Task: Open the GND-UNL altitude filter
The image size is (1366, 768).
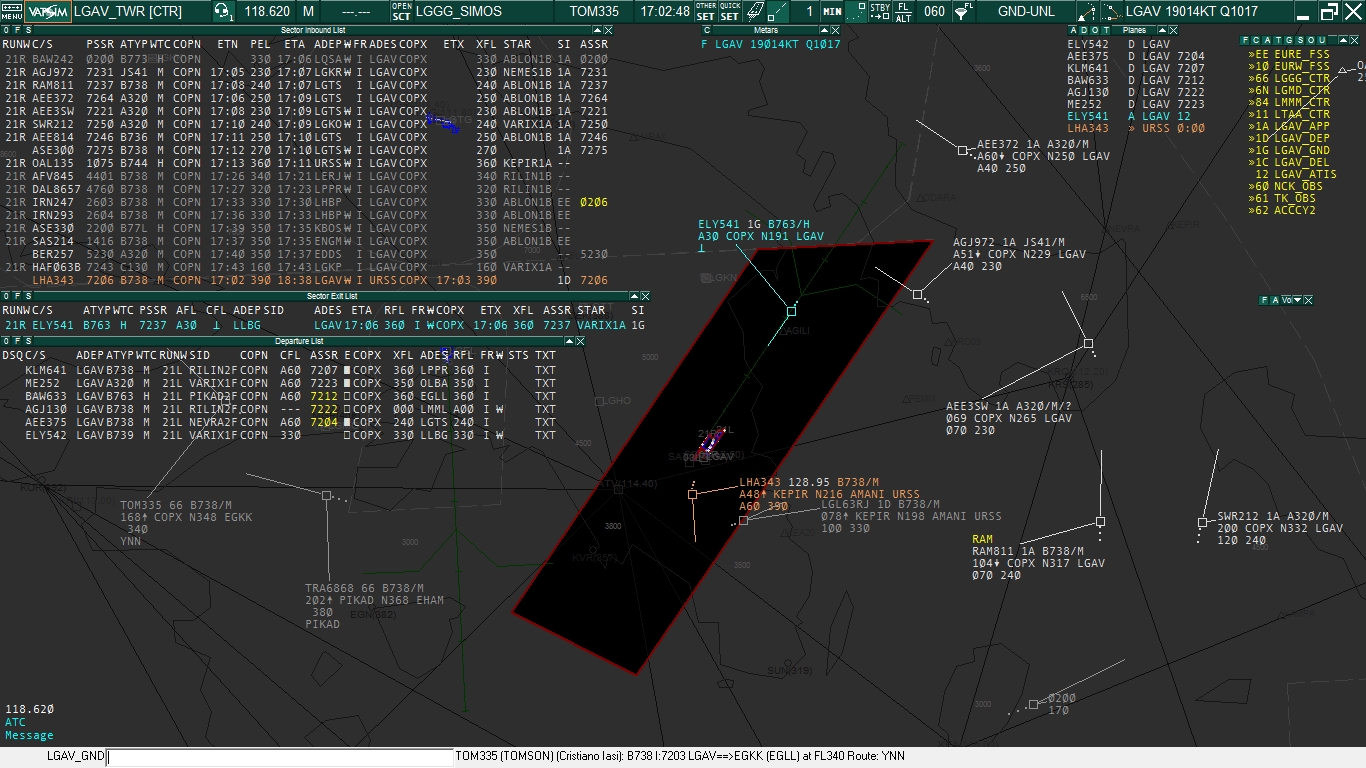Action: pyautogui.click(x=1025, y=12)
